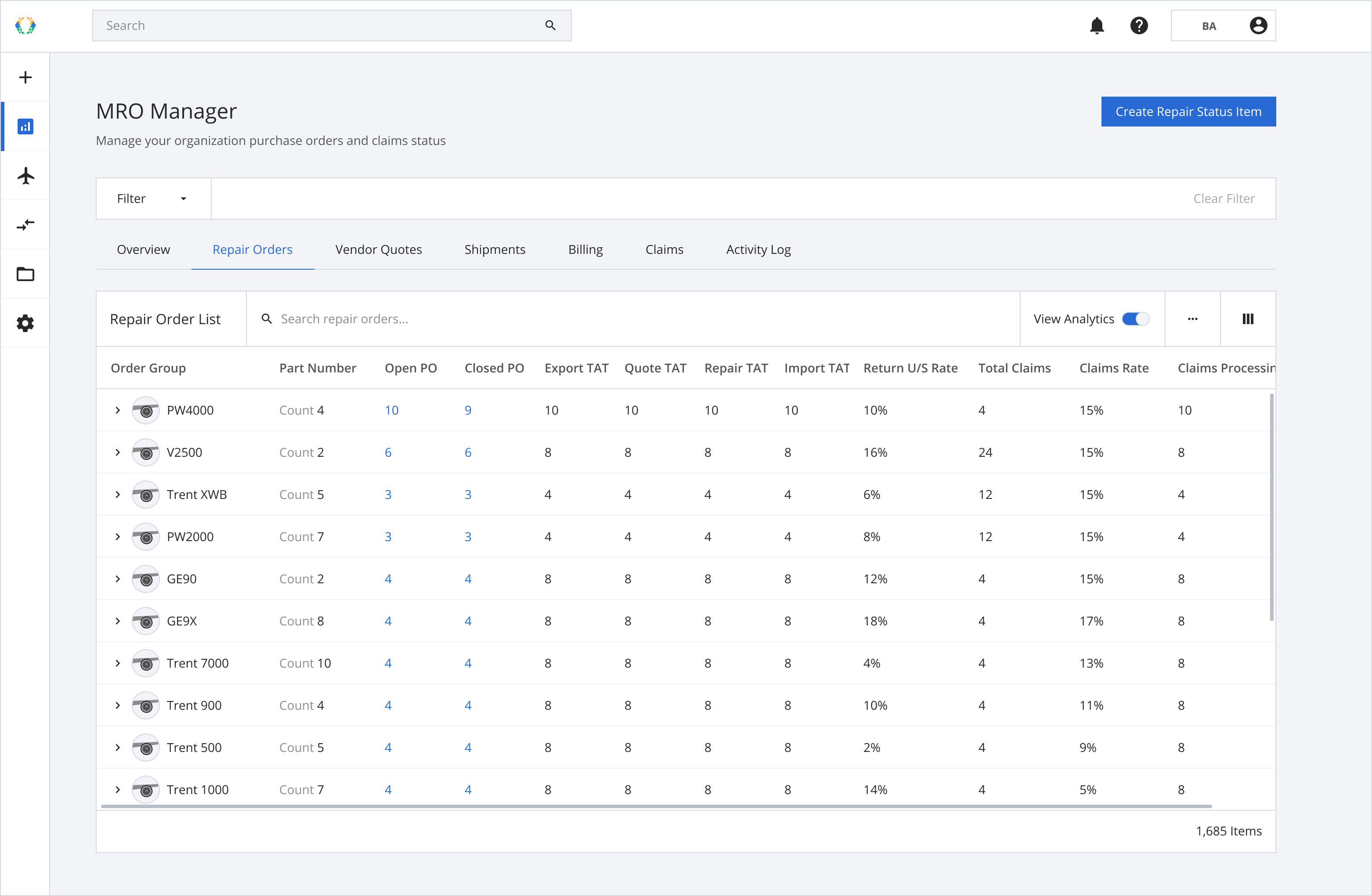Click the PW4000 engine thumbnail
Screen dimensions: 1372x896
coord(146,411)
